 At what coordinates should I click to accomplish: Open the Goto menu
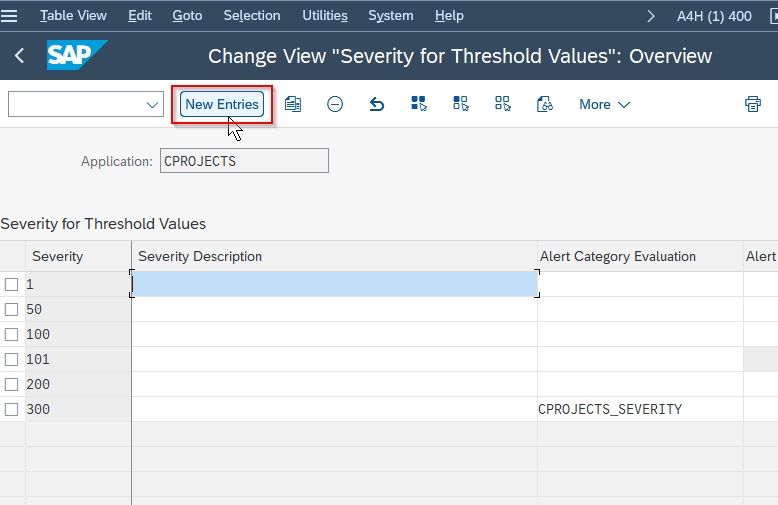click(x=187, y=16)
